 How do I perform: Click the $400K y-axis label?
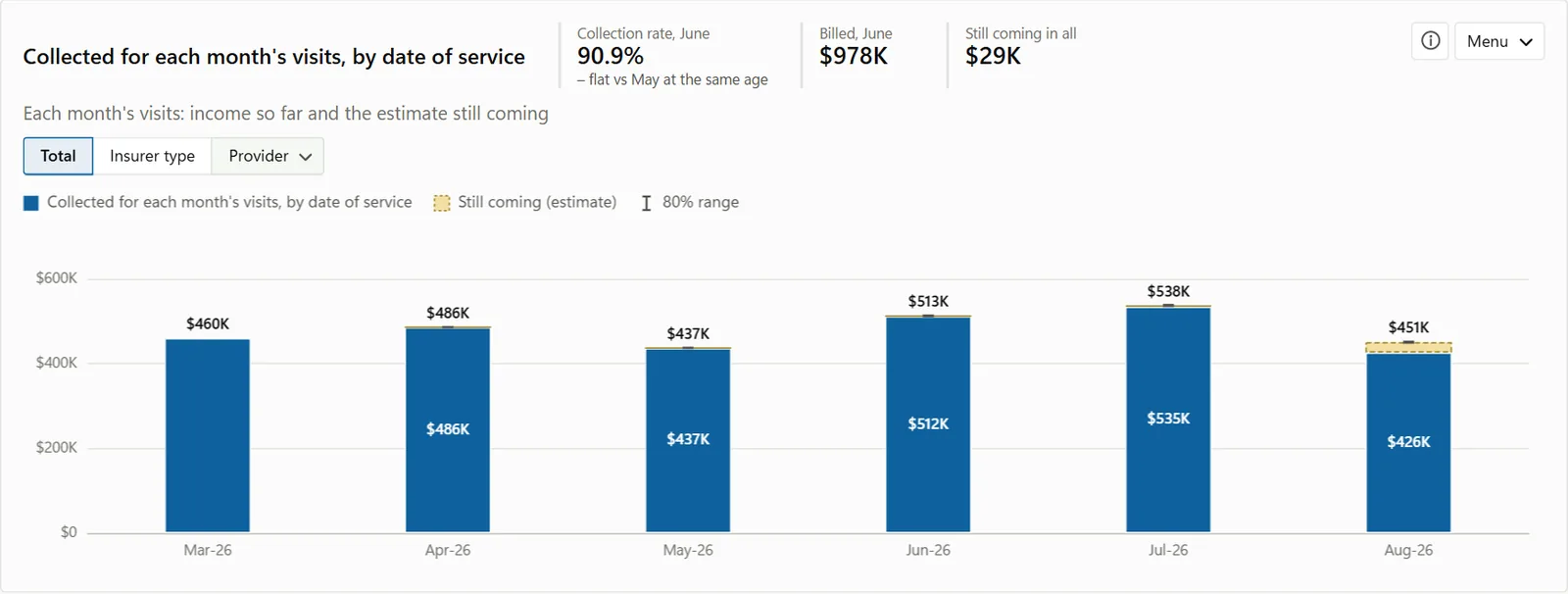(x=57, y=363)
